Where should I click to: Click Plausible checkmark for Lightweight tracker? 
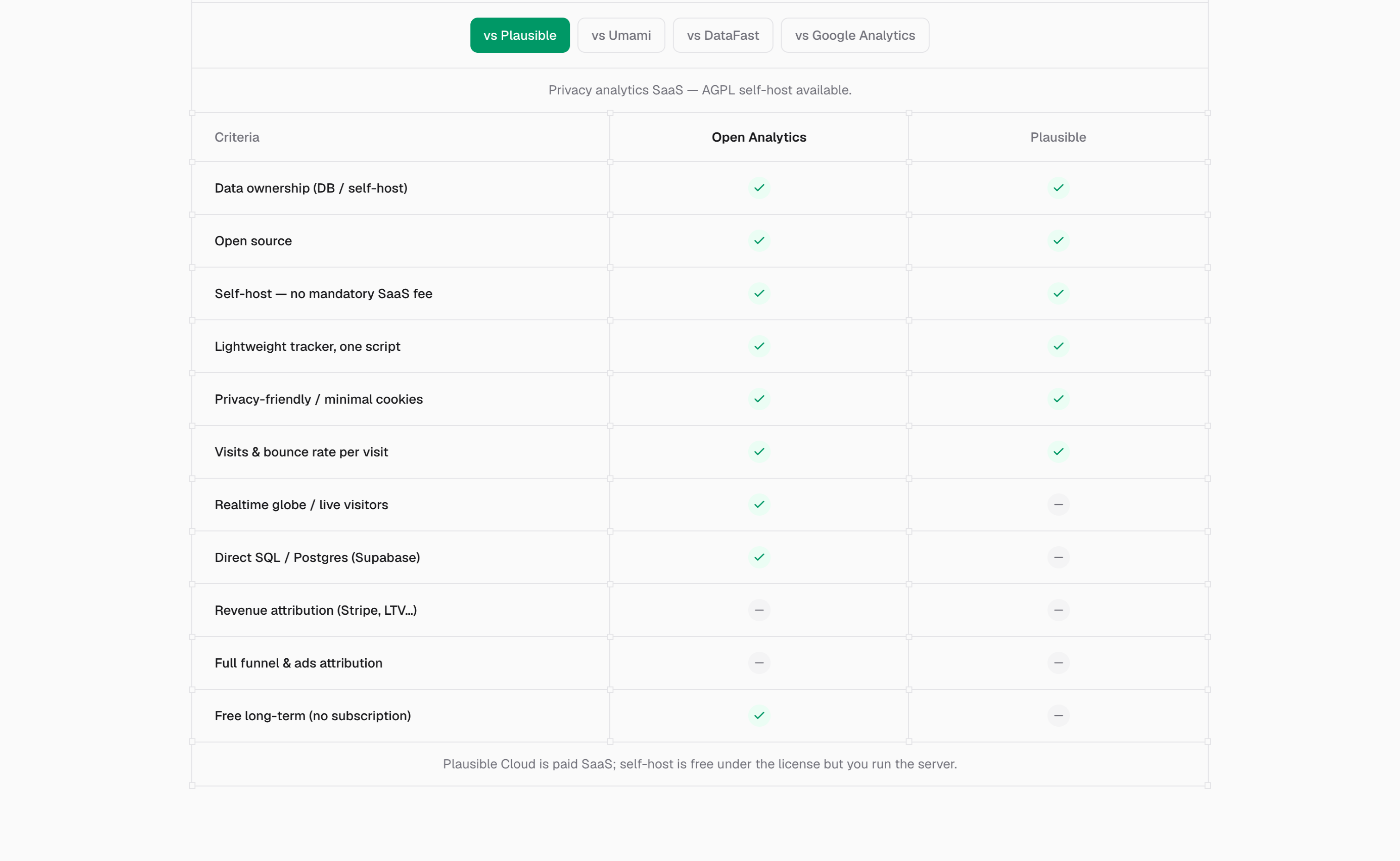point(1058,346)
